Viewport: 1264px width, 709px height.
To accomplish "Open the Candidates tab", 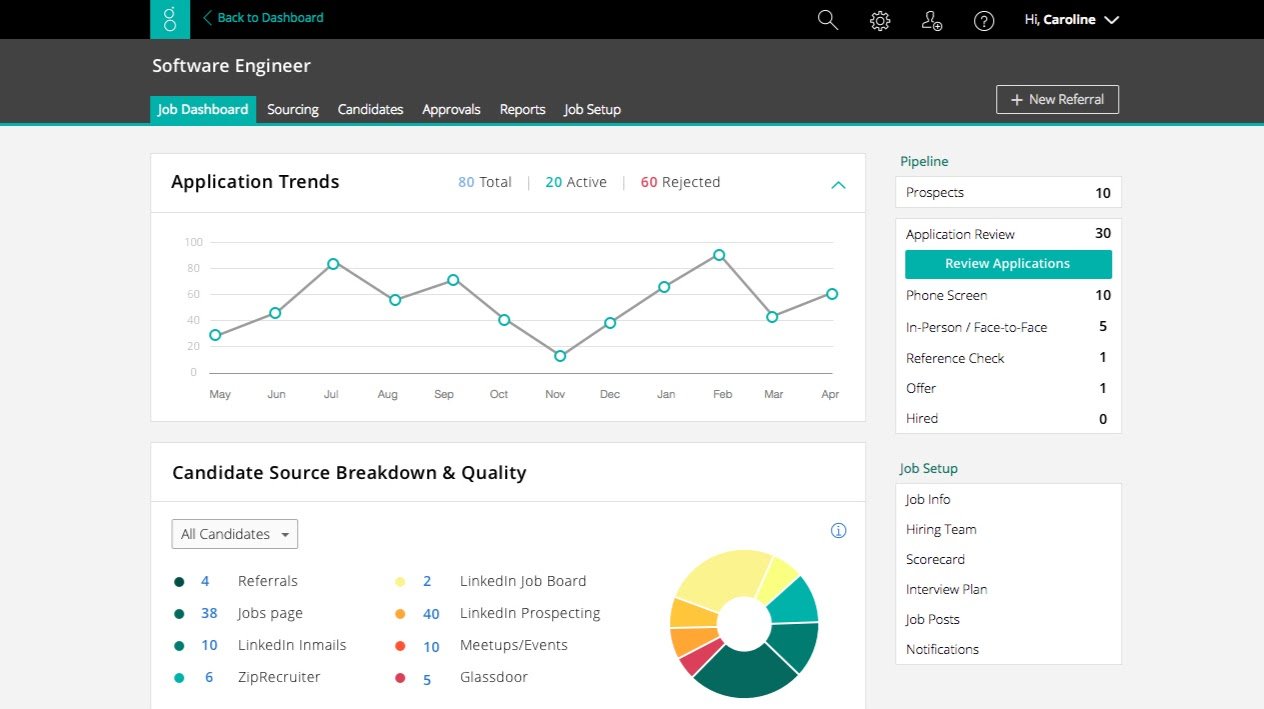I will 370,110.
